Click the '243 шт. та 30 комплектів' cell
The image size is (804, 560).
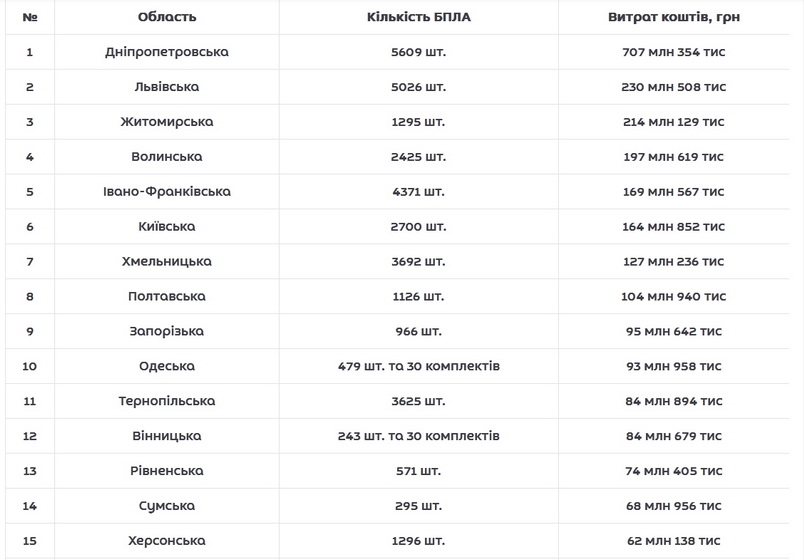419,436
